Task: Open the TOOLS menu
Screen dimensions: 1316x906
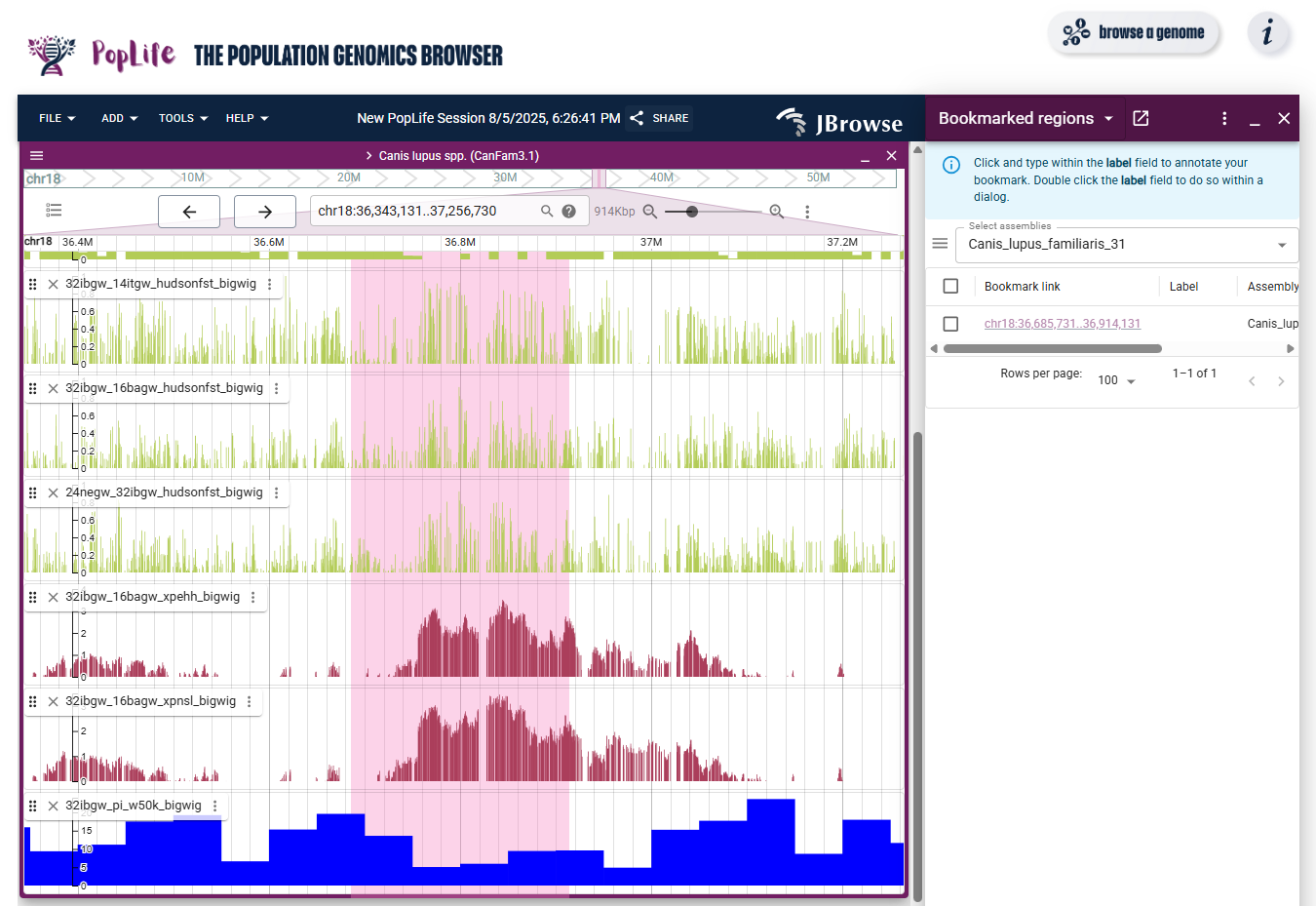Action: [183, 118]
